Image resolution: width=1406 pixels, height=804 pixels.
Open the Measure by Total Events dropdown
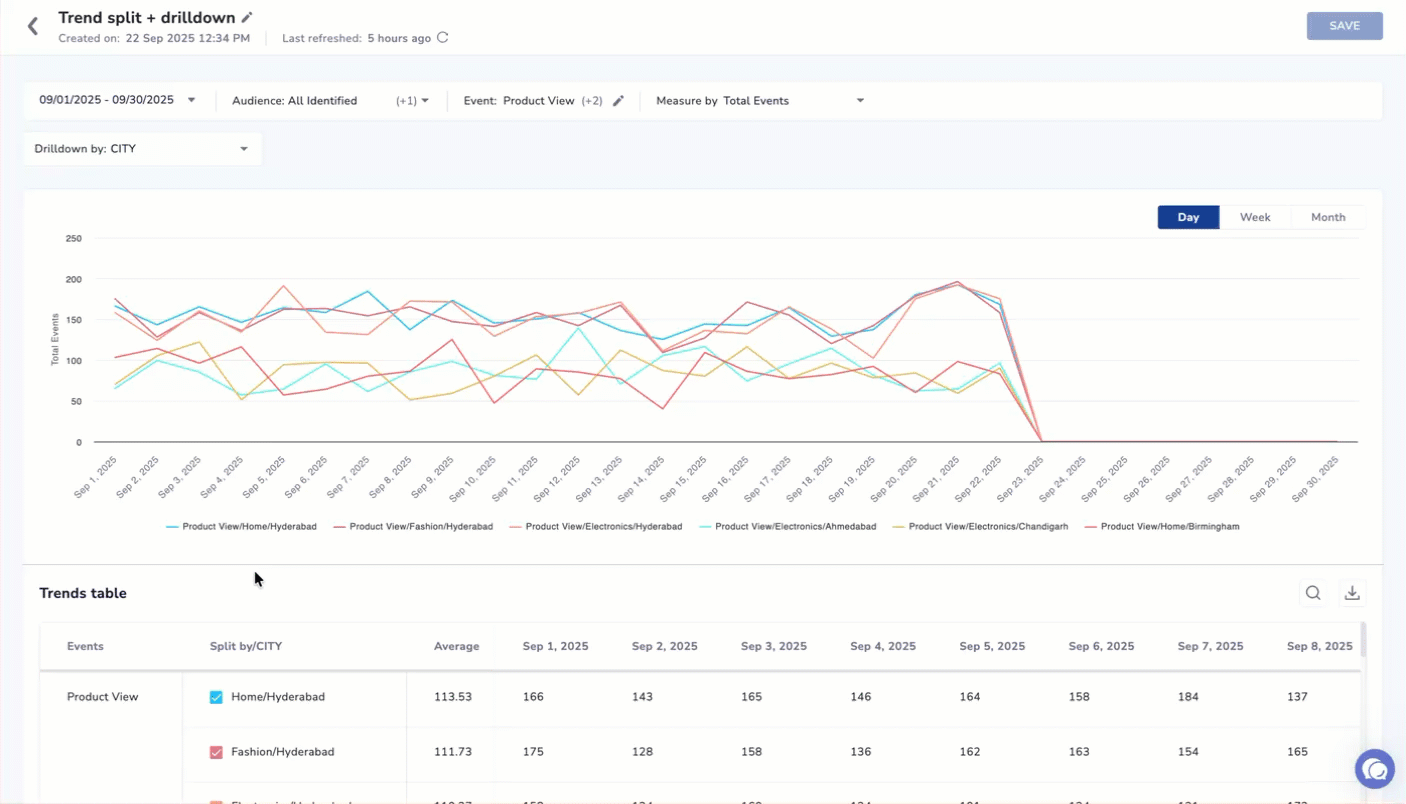(x=860, y=101)
